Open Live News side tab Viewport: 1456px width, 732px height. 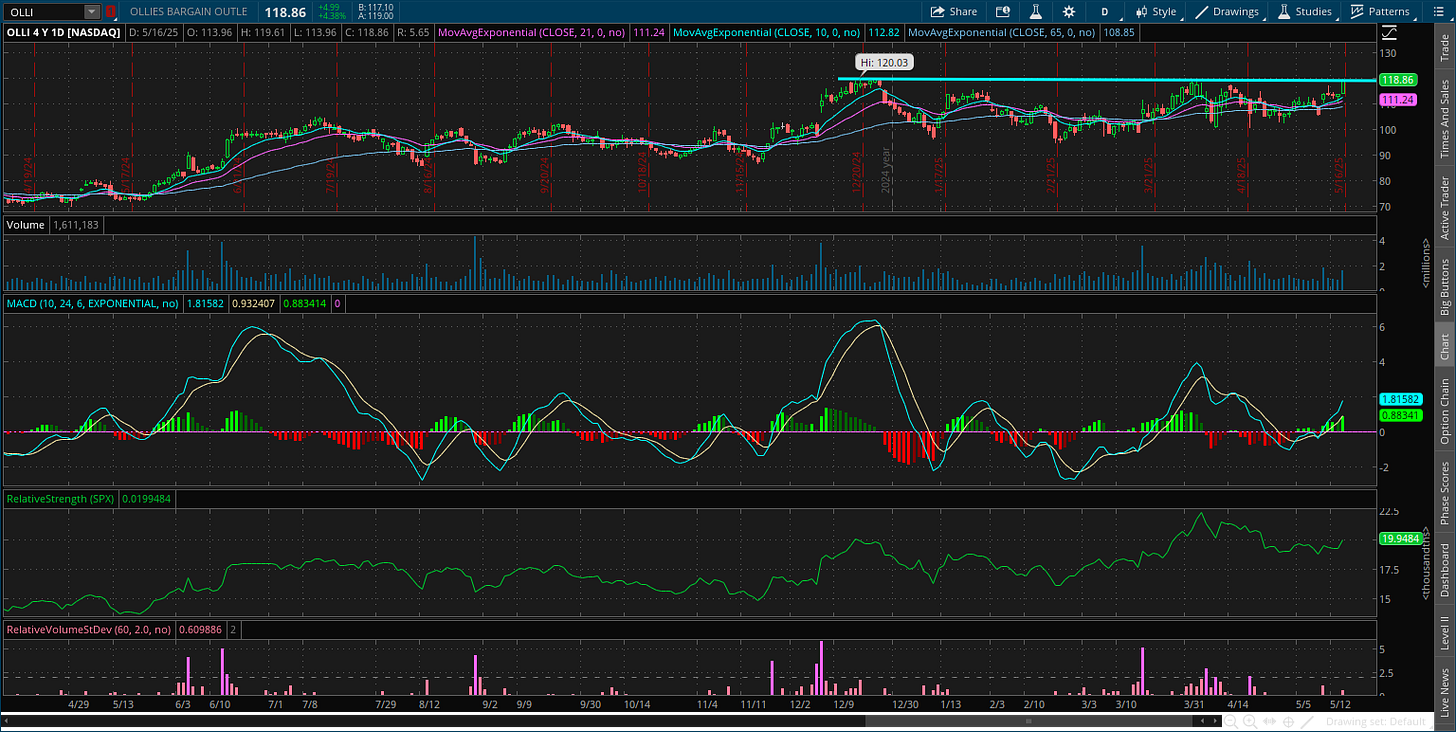1444,691
